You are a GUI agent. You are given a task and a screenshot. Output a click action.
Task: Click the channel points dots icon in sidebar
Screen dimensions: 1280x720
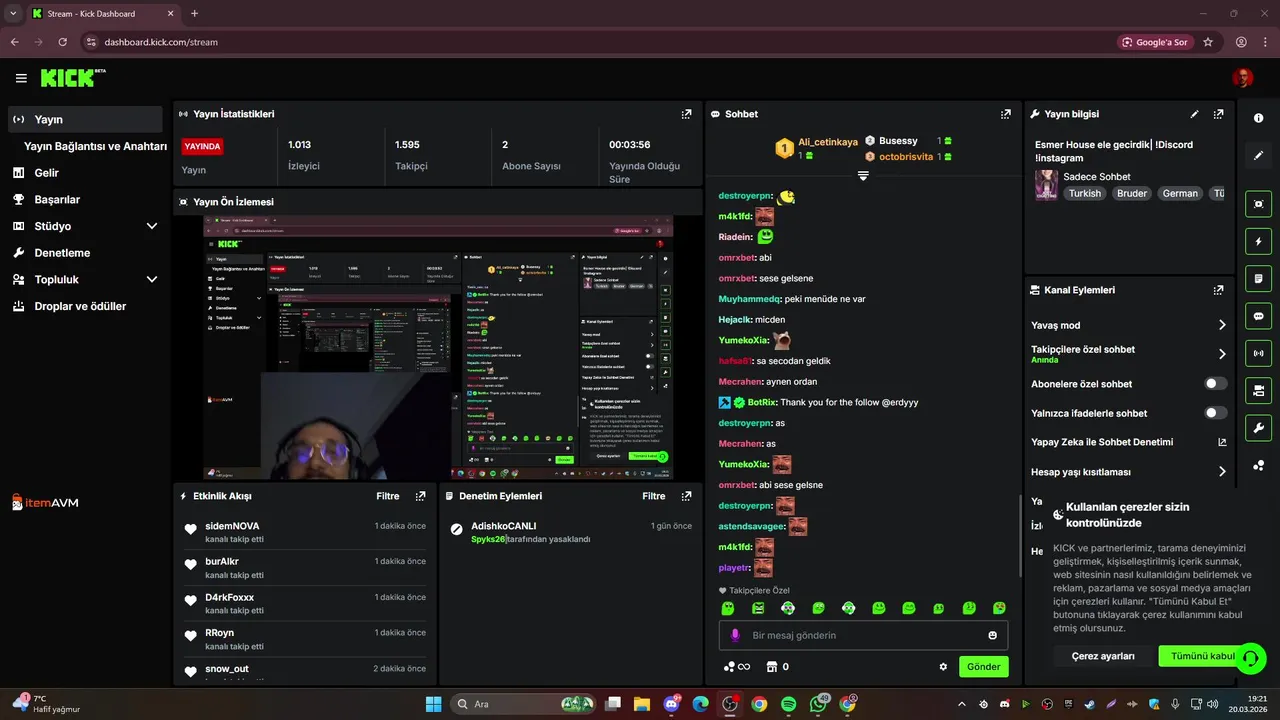(x=1258, y=465)
